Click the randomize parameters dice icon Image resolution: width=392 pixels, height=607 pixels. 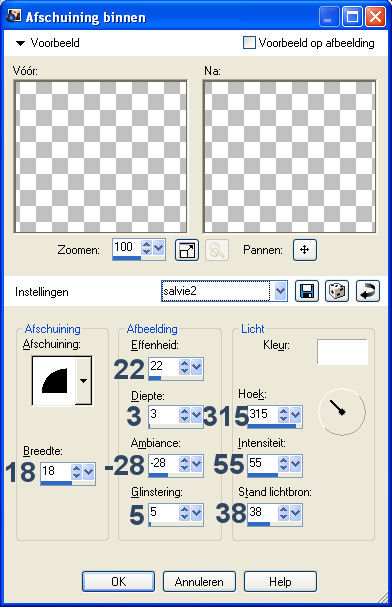pyautogui.click(x=337, y=291)
